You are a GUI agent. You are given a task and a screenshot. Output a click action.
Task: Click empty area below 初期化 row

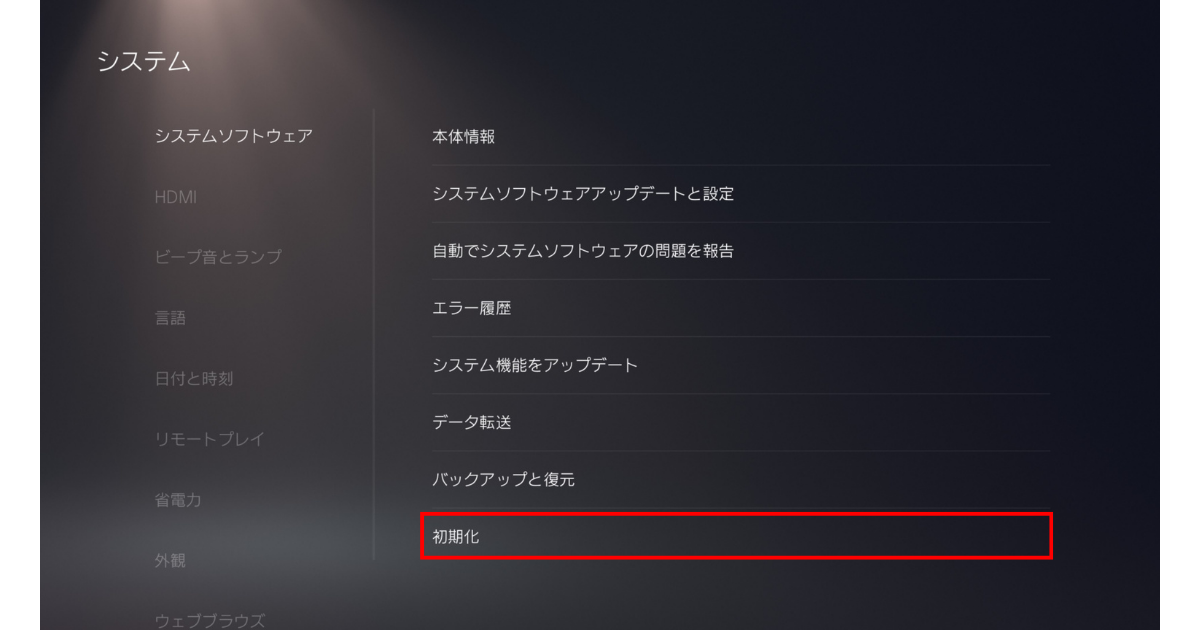click(x=736, y=595)
